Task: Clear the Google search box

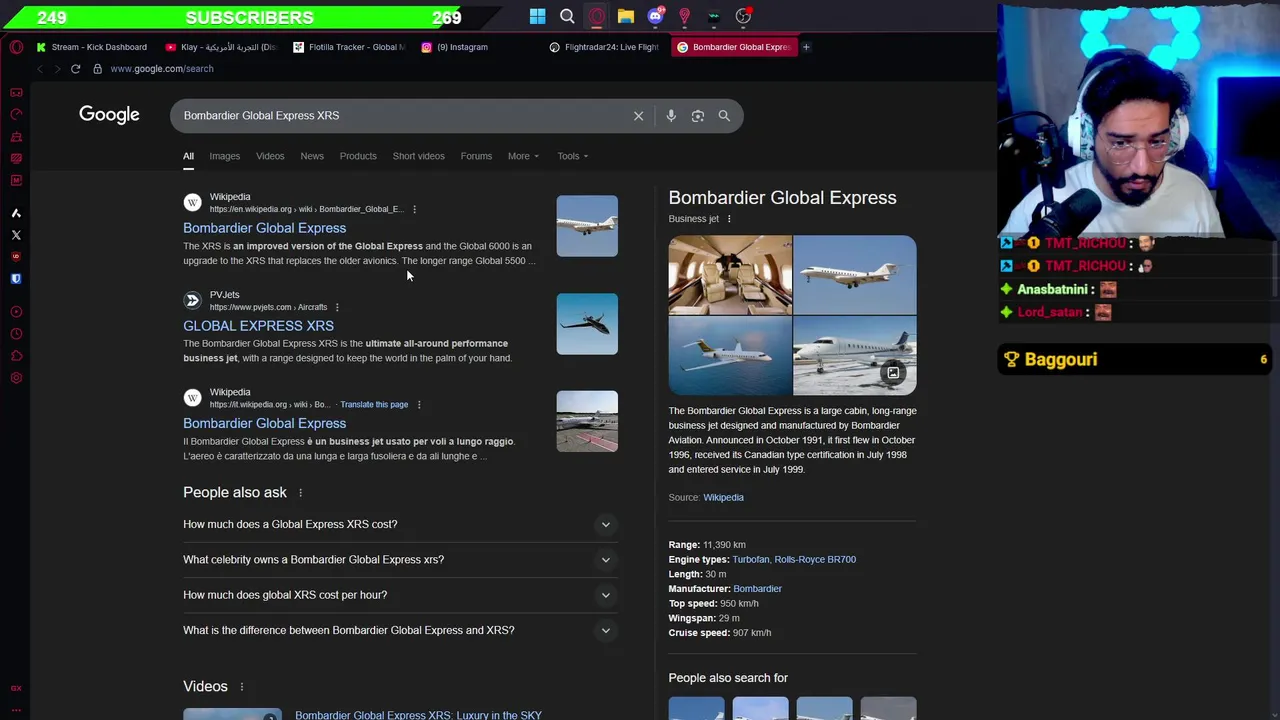Action: click(638, 116)
